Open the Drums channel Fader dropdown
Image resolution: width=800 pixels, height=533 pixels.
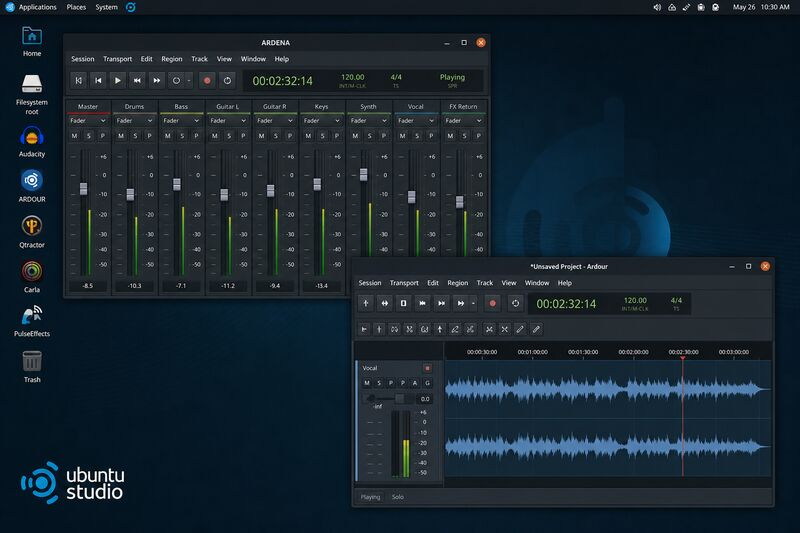[x=134, y=121]
